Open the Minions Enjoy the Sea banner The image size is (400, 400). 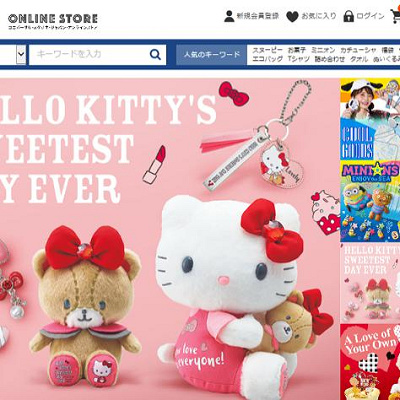point(370,202)
